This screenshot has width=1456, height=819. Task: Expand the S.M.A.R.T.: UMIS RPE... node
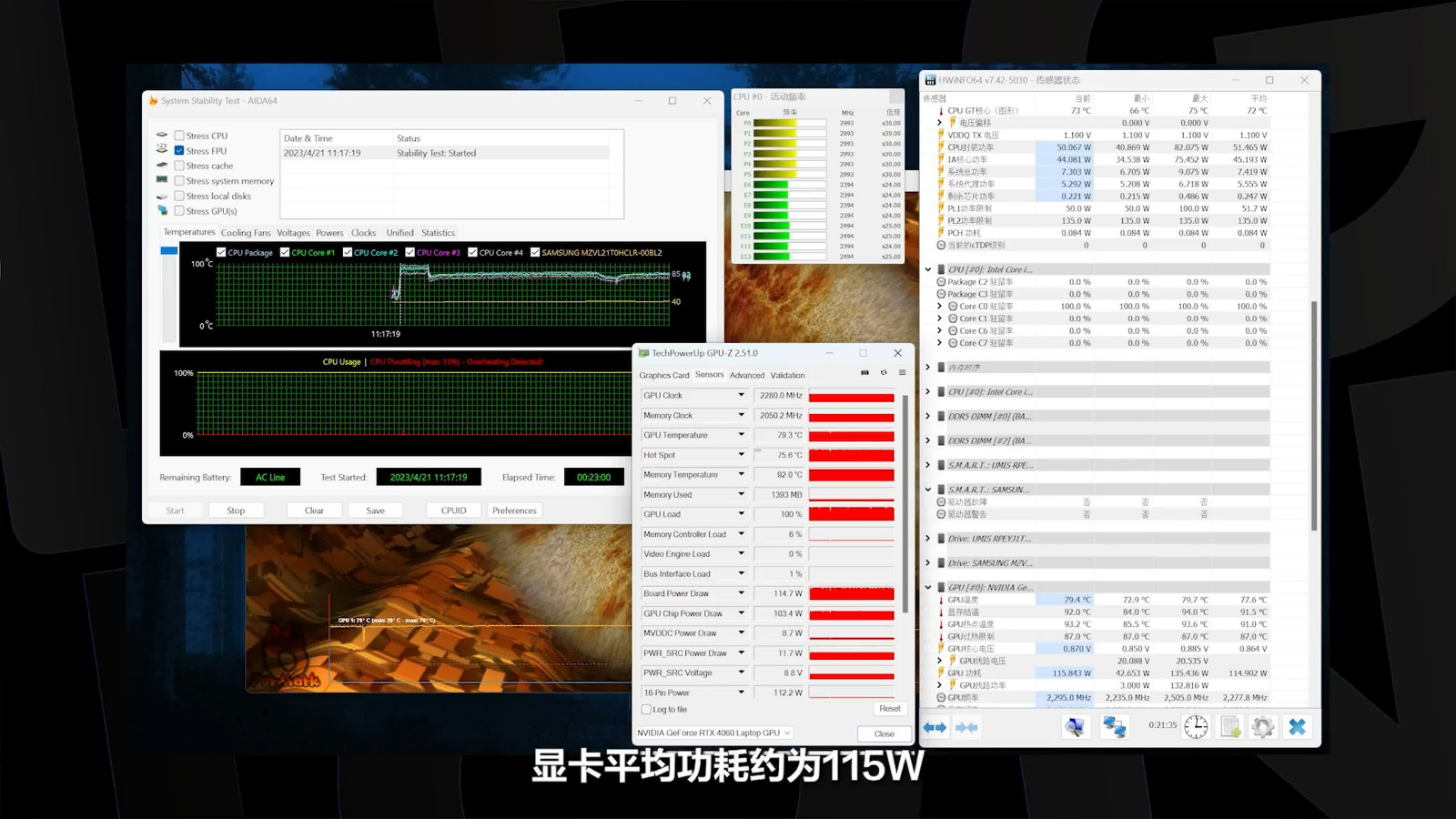[x=928, y=465]
